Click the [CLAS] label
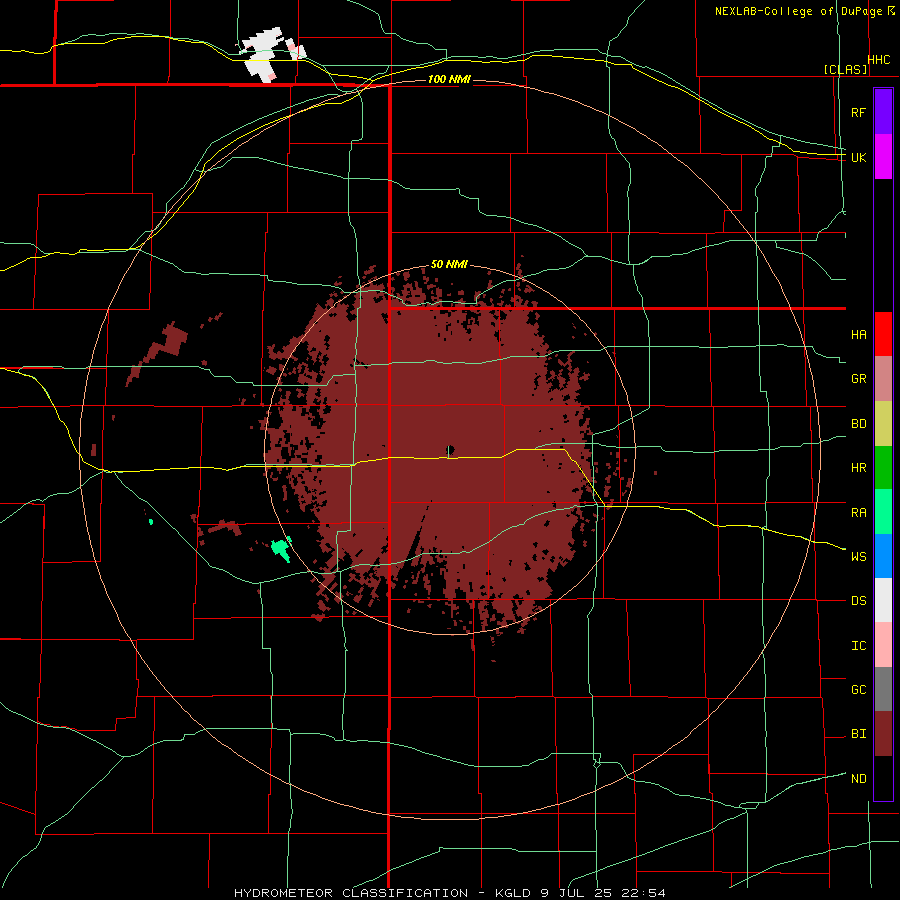Image resolution: width=900 pixels, height=900 pixels. coord(845,69)
